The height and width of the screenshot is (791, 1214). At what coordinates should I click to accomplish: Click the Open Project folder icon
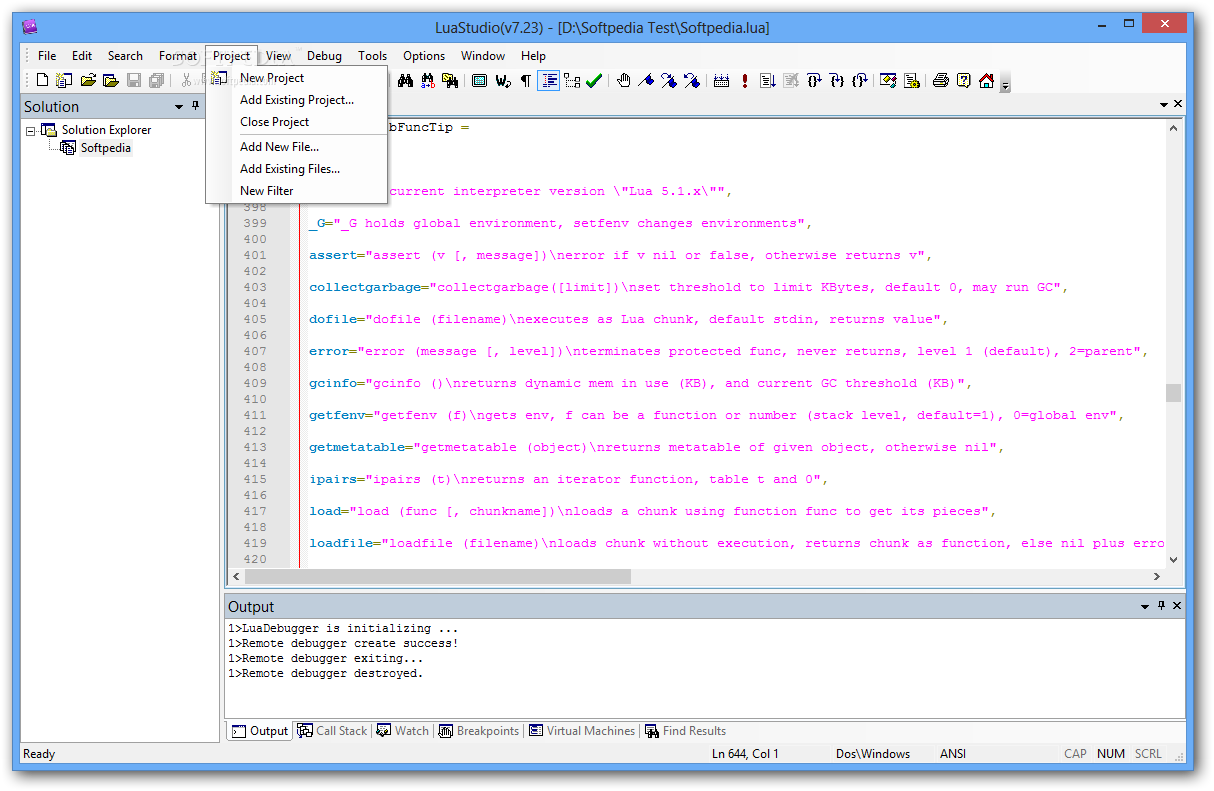click(x=110, y=81)
